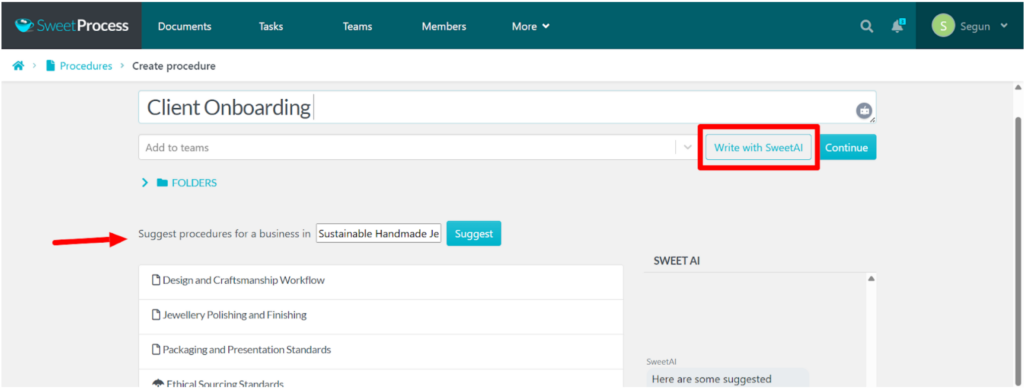The width and height of the screenshot is (1024, 390).
Task: Click the Procedures document icon in breadcrumb
Action: coord(50,66)
